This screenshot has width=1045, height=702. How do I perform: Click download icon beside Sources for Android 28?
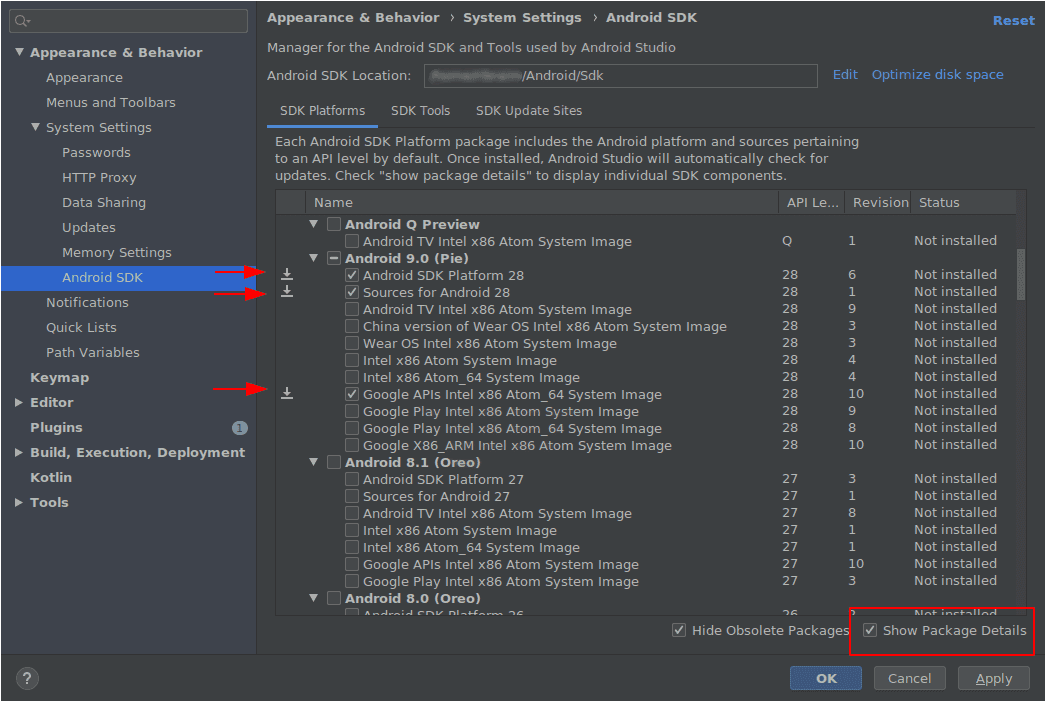pos(287,291)
